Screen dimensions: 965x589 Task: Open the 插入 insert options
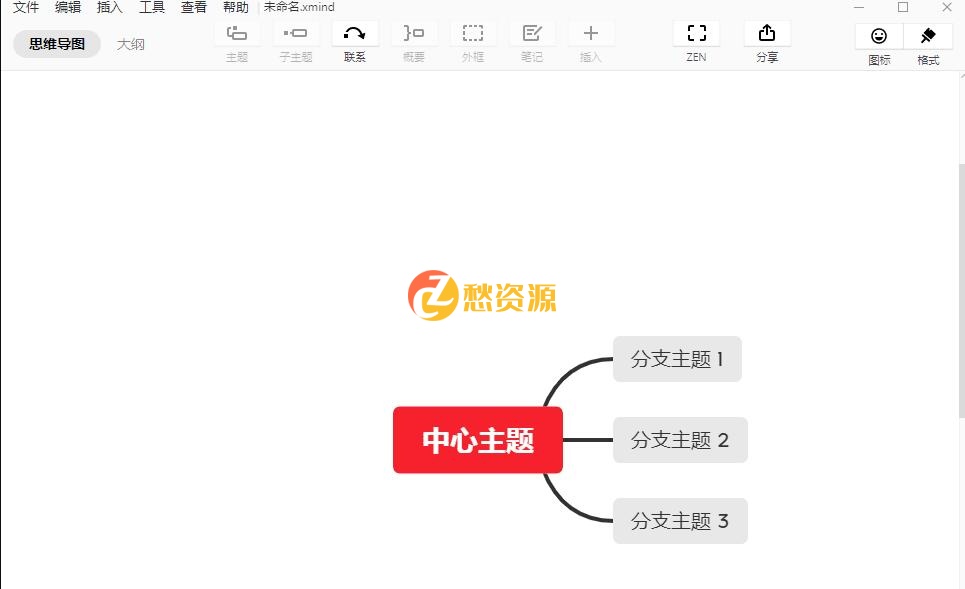[591, 40]
